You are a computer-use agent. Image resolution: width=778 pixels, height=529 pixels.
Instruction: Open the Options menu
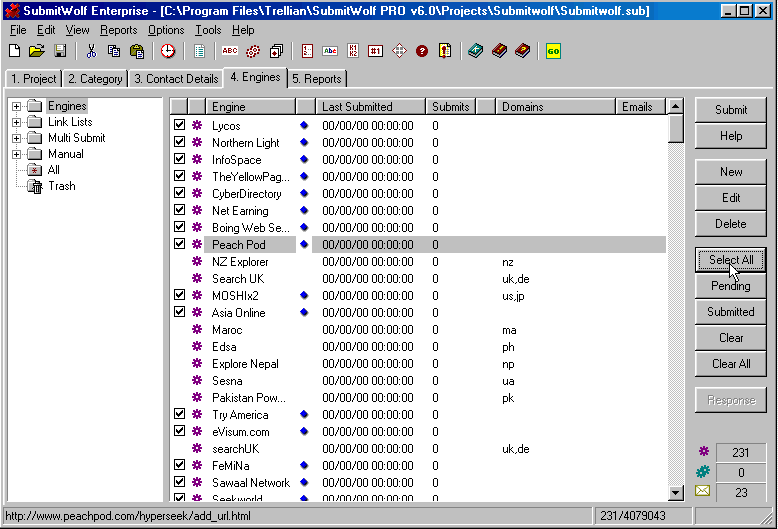(166, 30)
